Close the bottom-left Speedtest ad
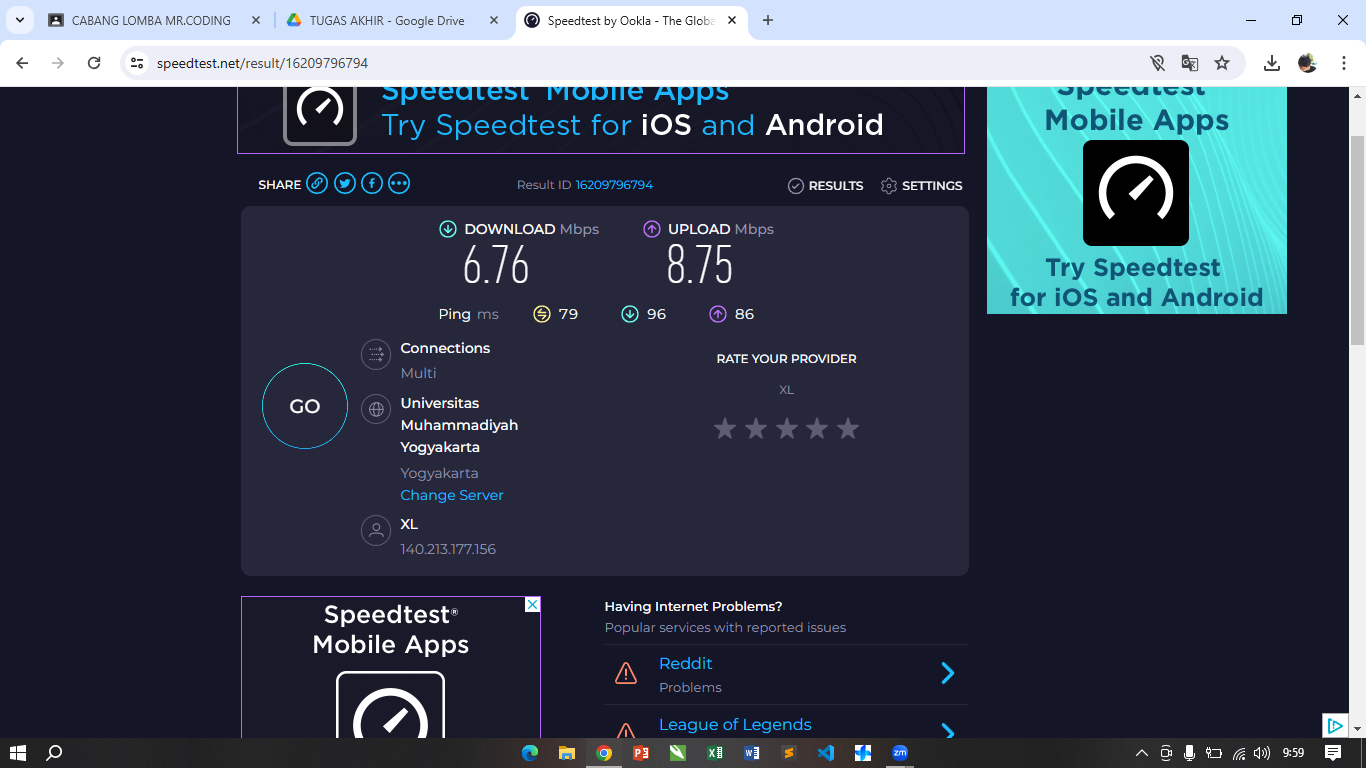 tap(533, 604)
